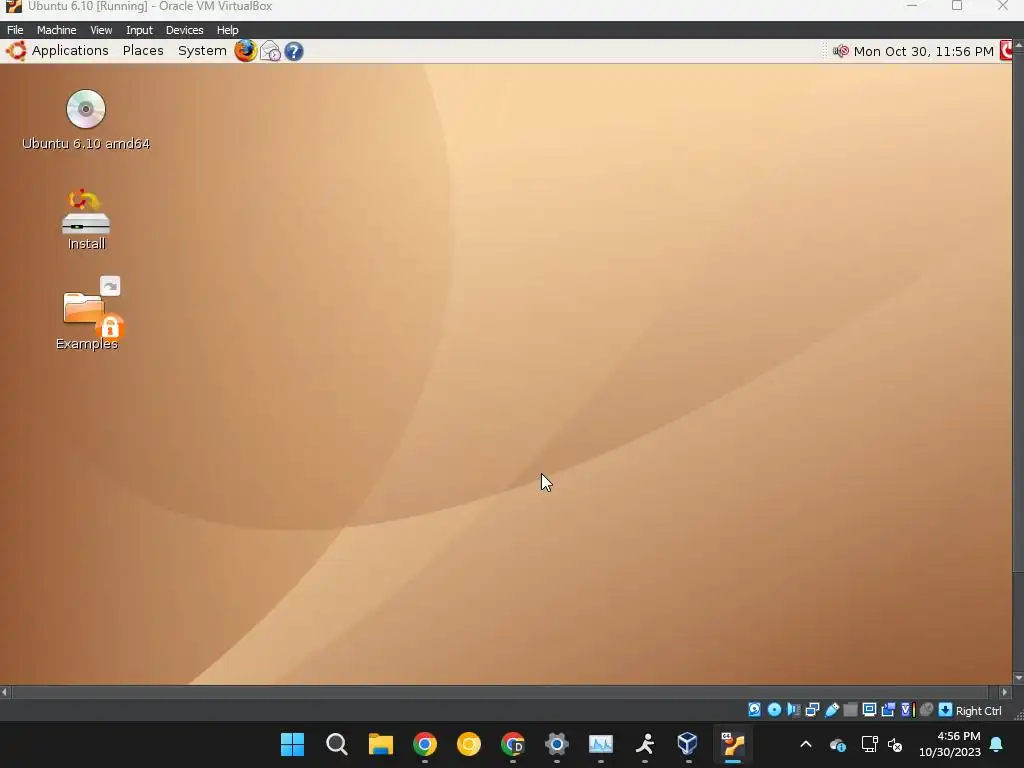Click the display settings status icon

869,710
